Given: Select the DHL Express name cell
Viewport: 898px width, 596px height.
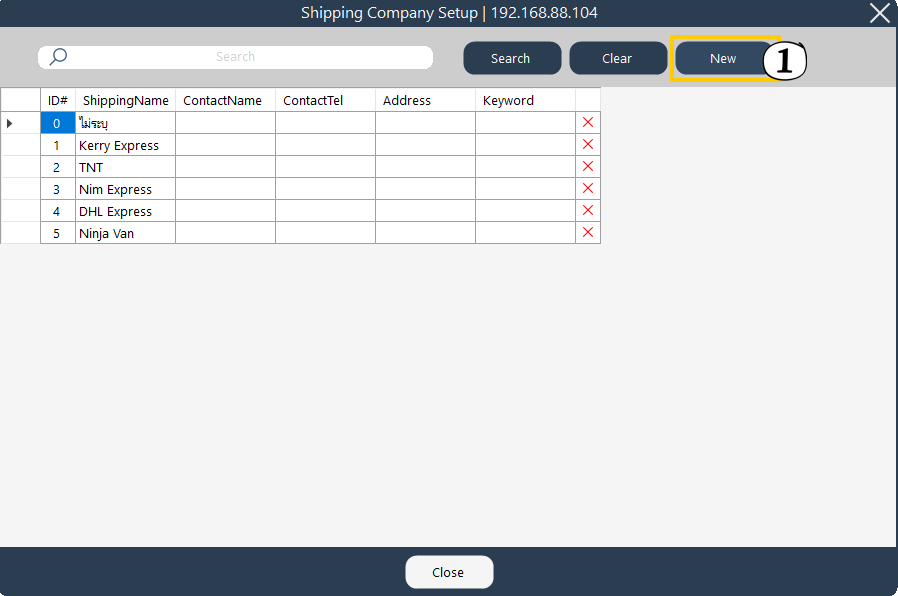Looking at the screenshot, I should tap(125, 211).
